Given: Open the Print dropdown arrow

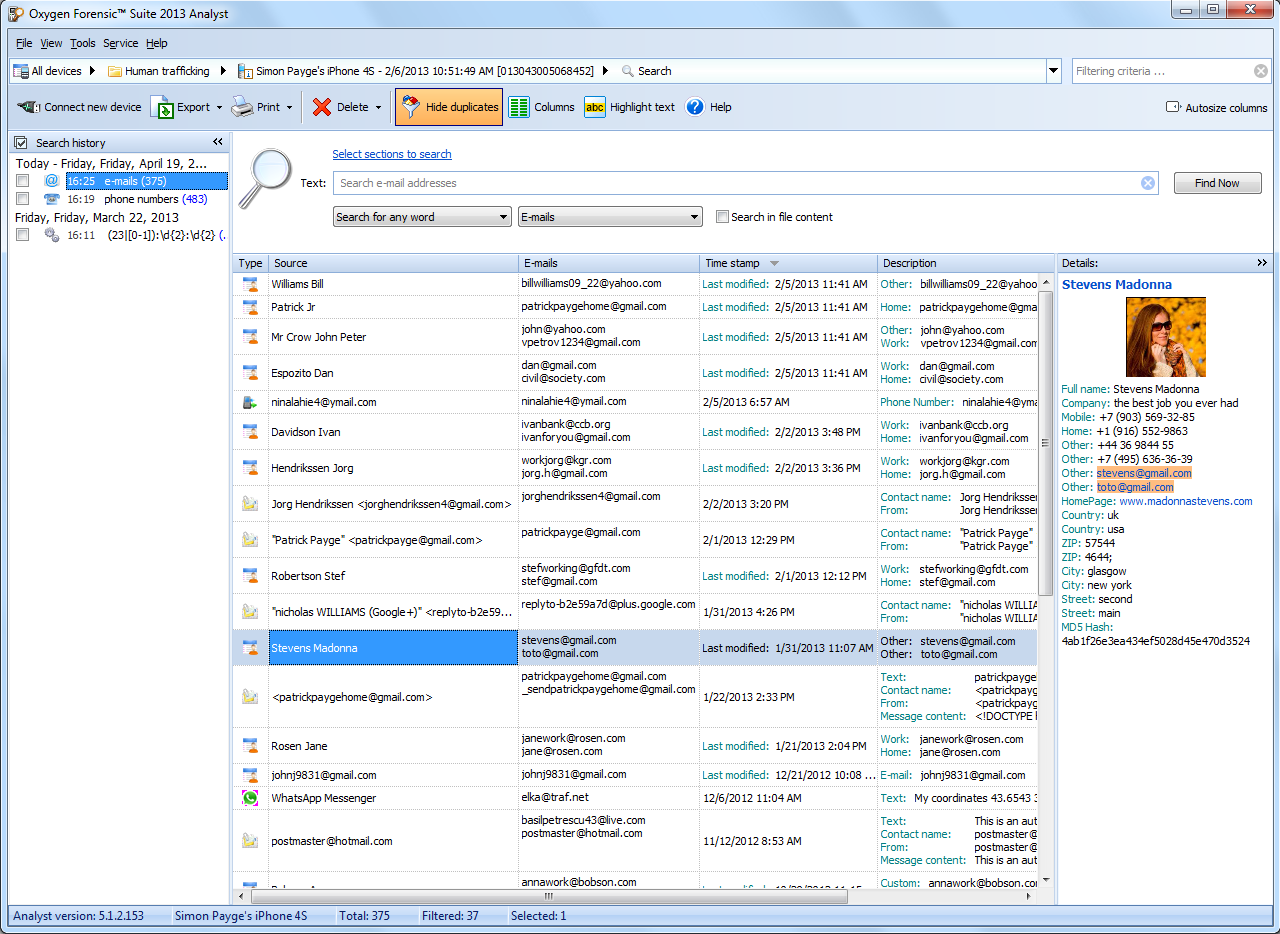Looking at the screenshot, I should [289, 107].
